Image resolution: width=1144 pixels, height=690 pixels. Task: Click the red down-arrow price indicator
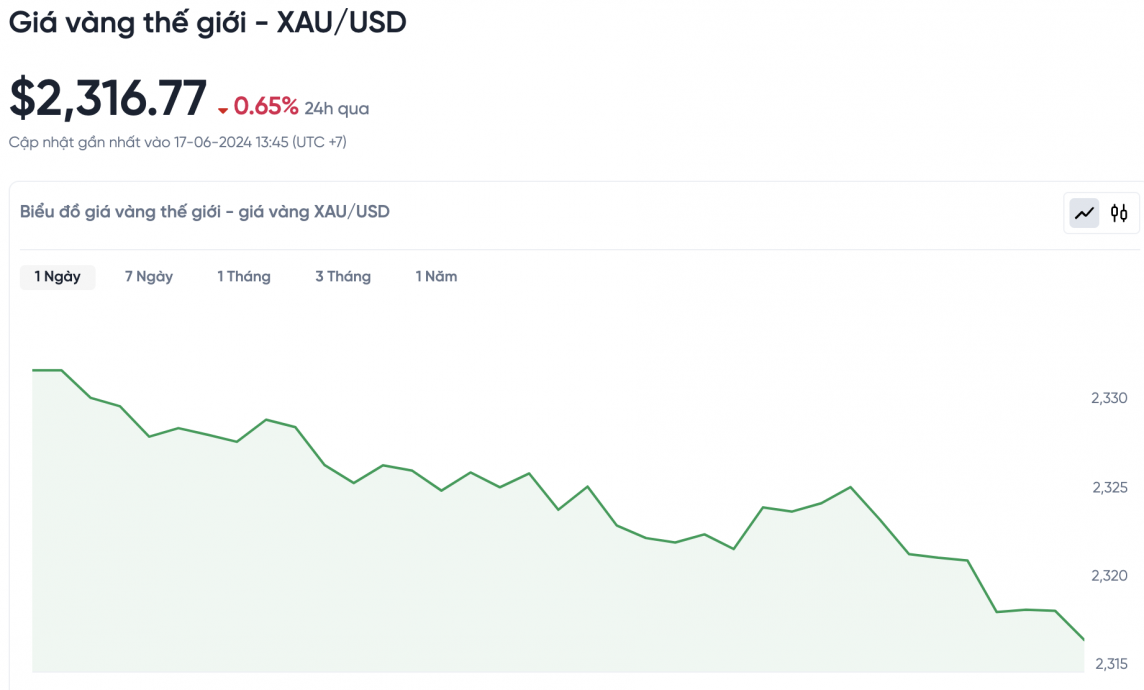pyautogui.click(x=223, y=109)
